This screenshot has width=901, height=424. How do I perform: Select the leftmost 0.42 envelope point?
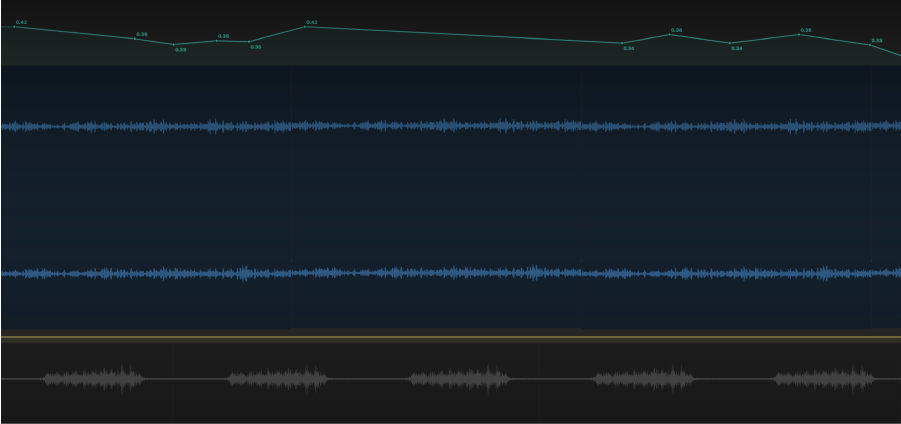(14, 26)
